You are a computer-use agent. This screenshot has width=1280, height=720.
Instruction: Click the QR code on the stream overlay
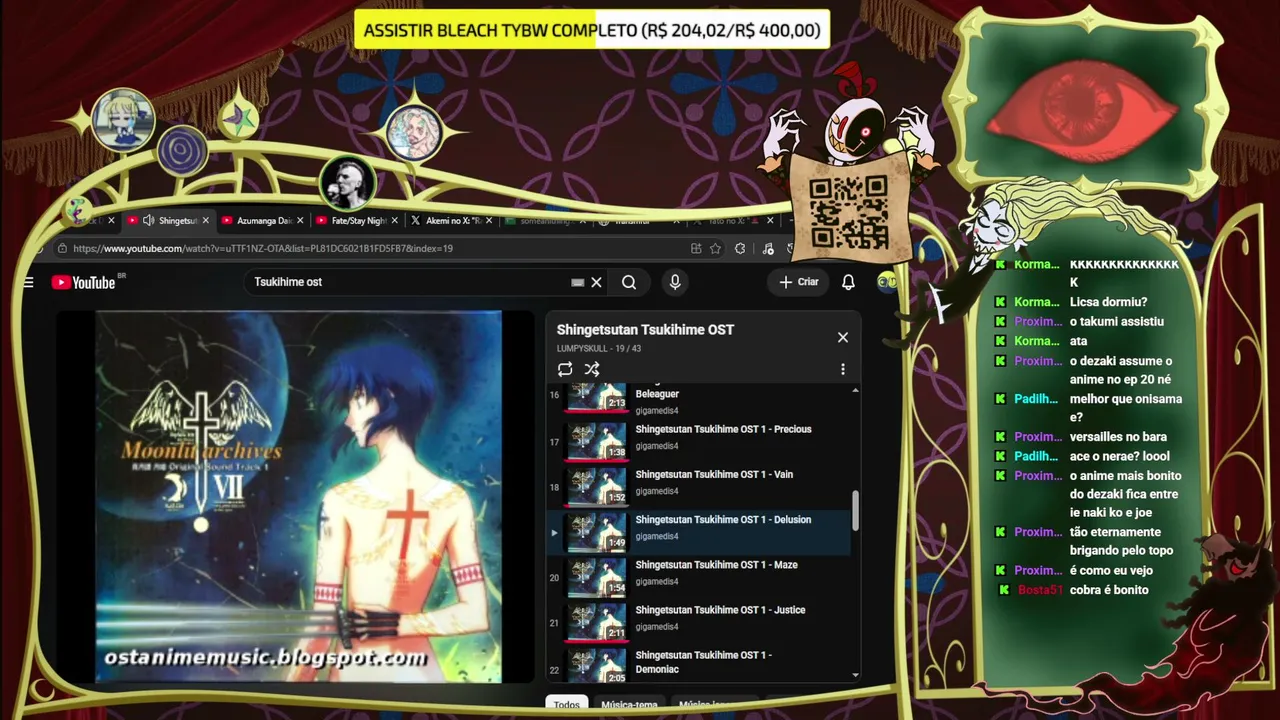[848, 212]
